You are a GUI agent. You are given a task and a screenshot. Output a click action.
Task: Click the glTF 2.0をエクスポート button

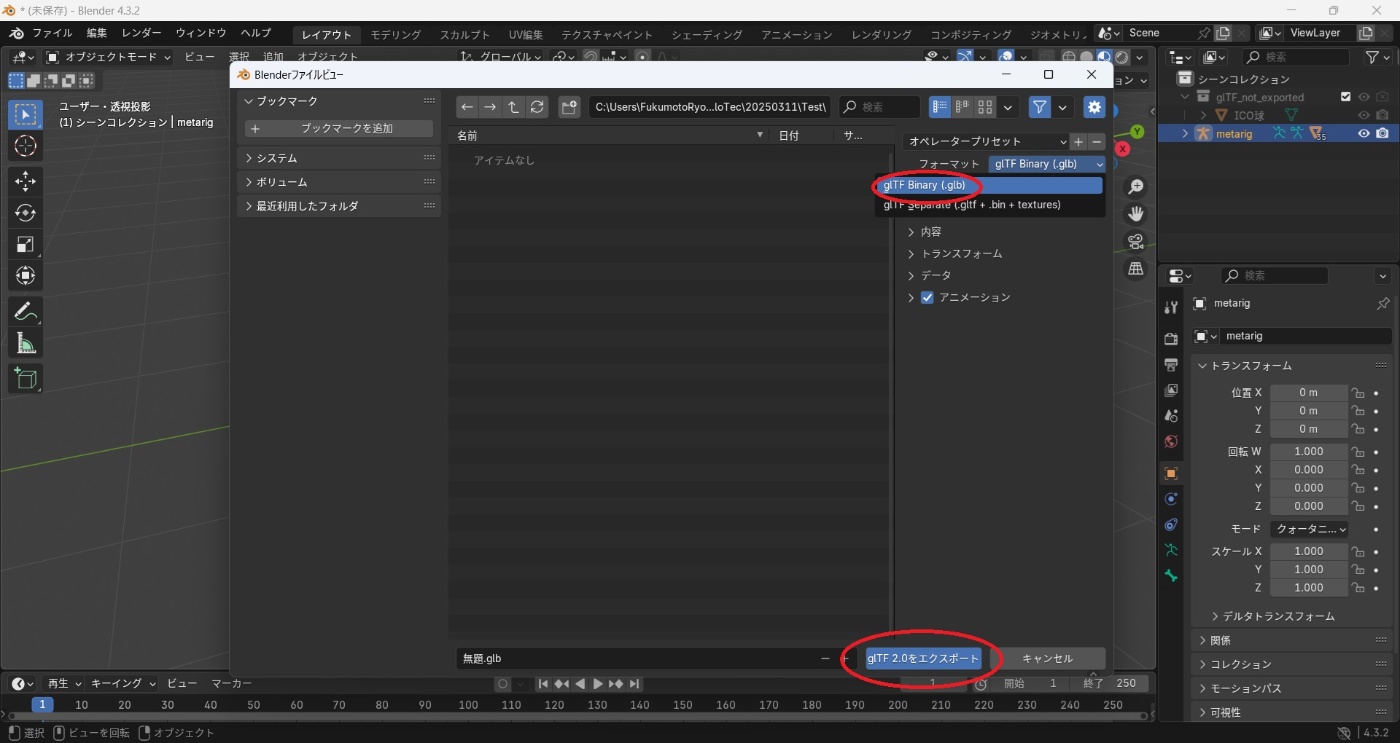(923, 658)
